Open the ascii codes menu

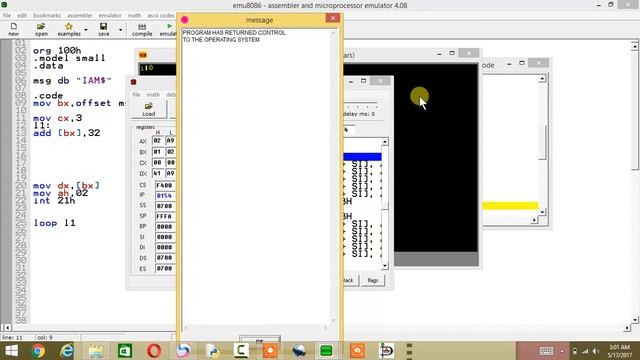click(x=161, y=15)
